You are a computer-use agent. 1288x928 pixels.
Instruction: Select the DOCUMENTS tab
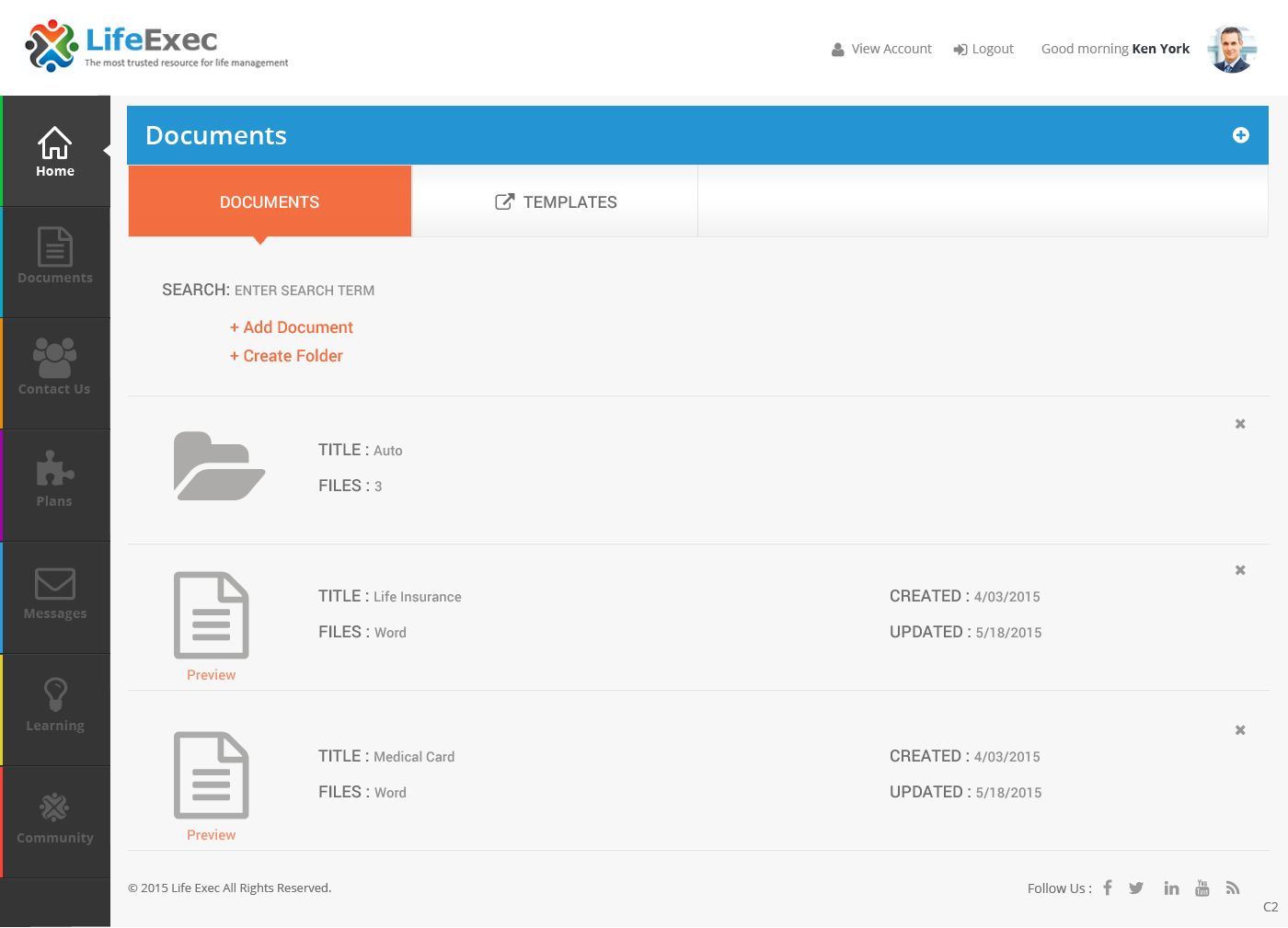269,201
